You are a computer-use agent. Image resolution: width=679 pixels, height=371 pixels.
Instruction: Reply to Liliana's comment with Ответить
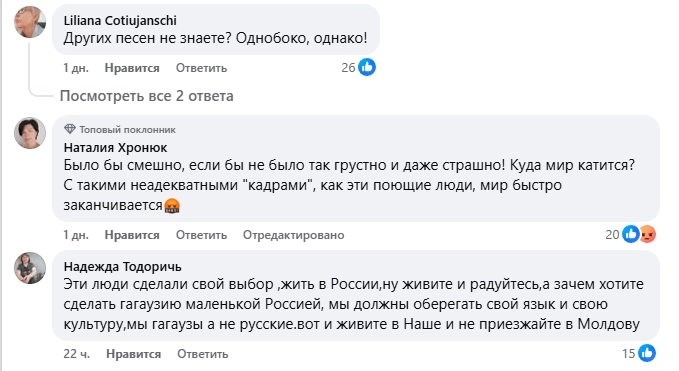pyautogui.click(x=201, y=68)
